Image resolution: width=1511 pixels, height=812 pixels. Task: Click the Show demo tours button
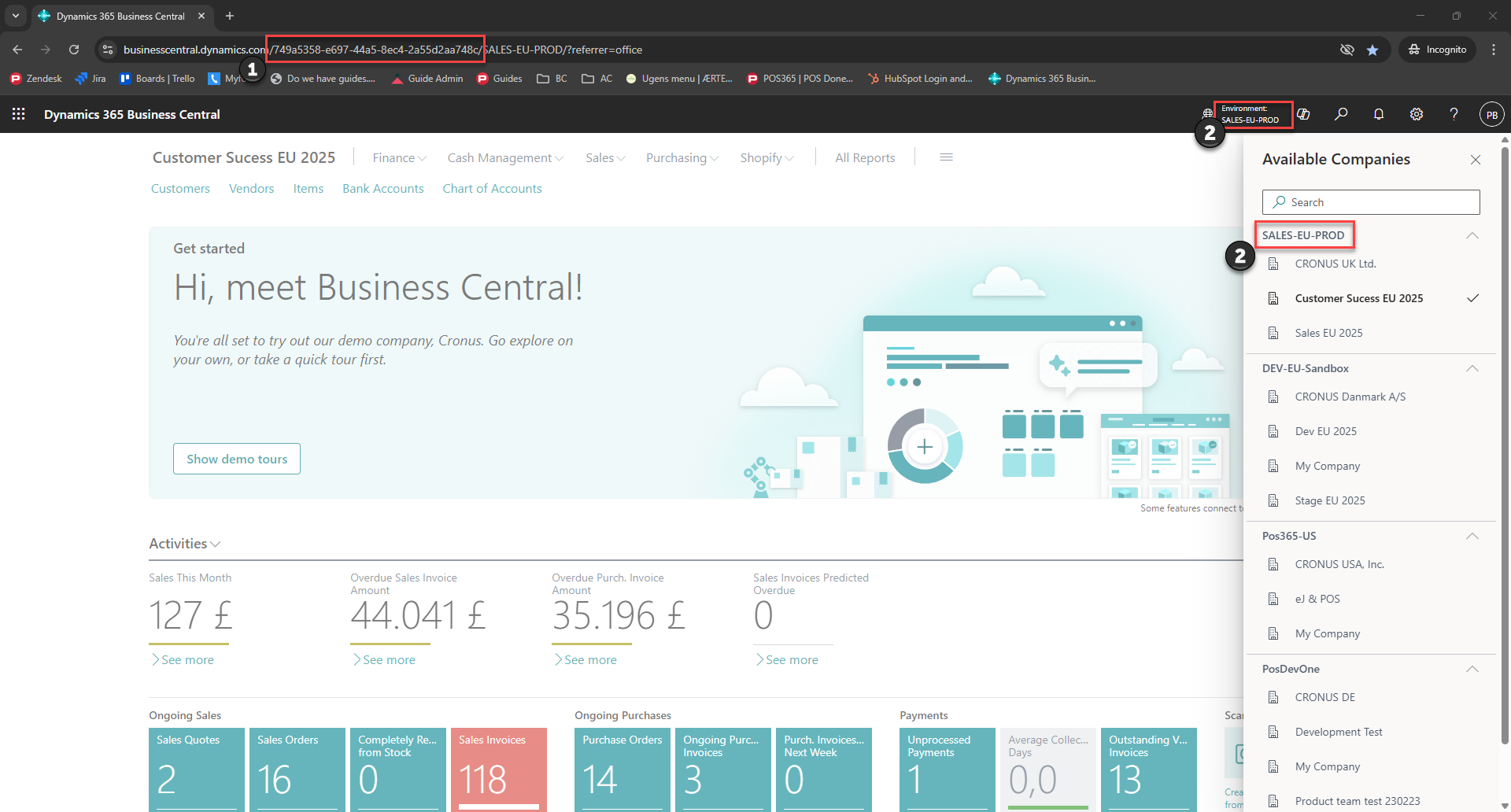click(237, 459)
